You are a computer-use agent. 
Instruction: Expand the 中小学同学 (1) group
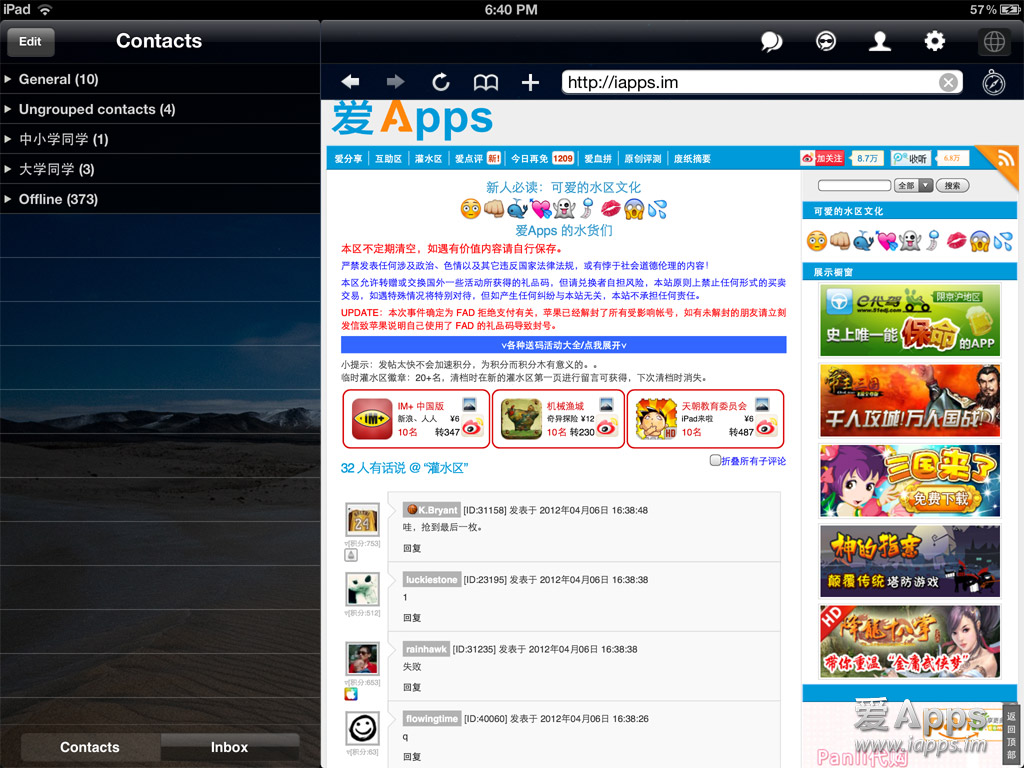pos(160,139)
